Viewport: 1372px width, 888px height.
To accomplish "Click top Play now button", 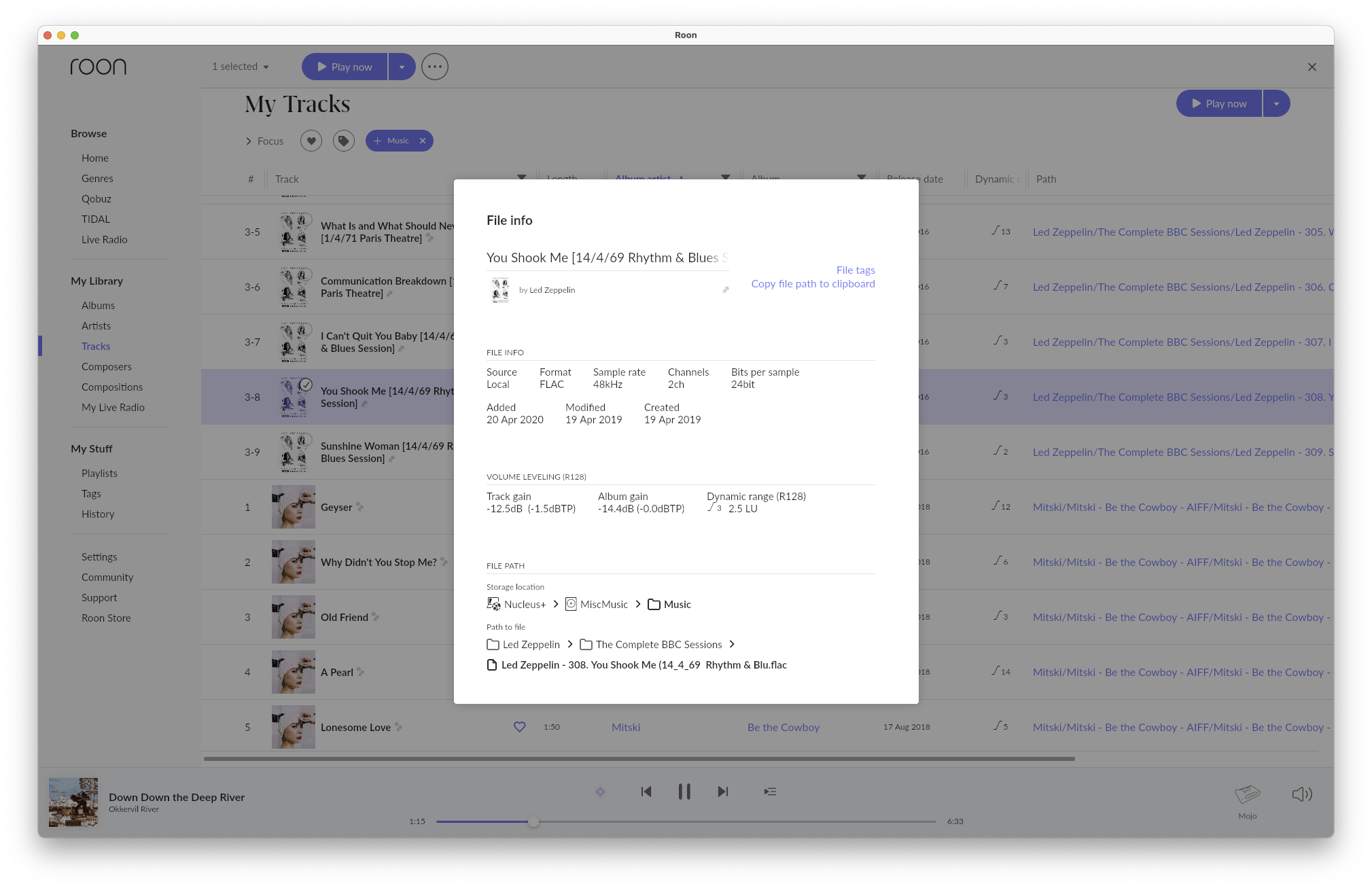I will click(345, 67).
